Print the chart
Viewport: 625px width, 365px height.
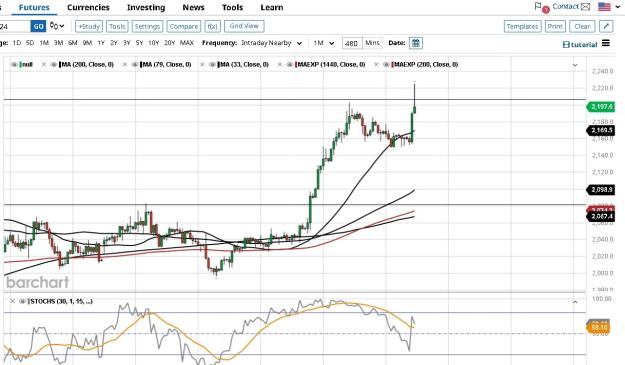(555, 26)
